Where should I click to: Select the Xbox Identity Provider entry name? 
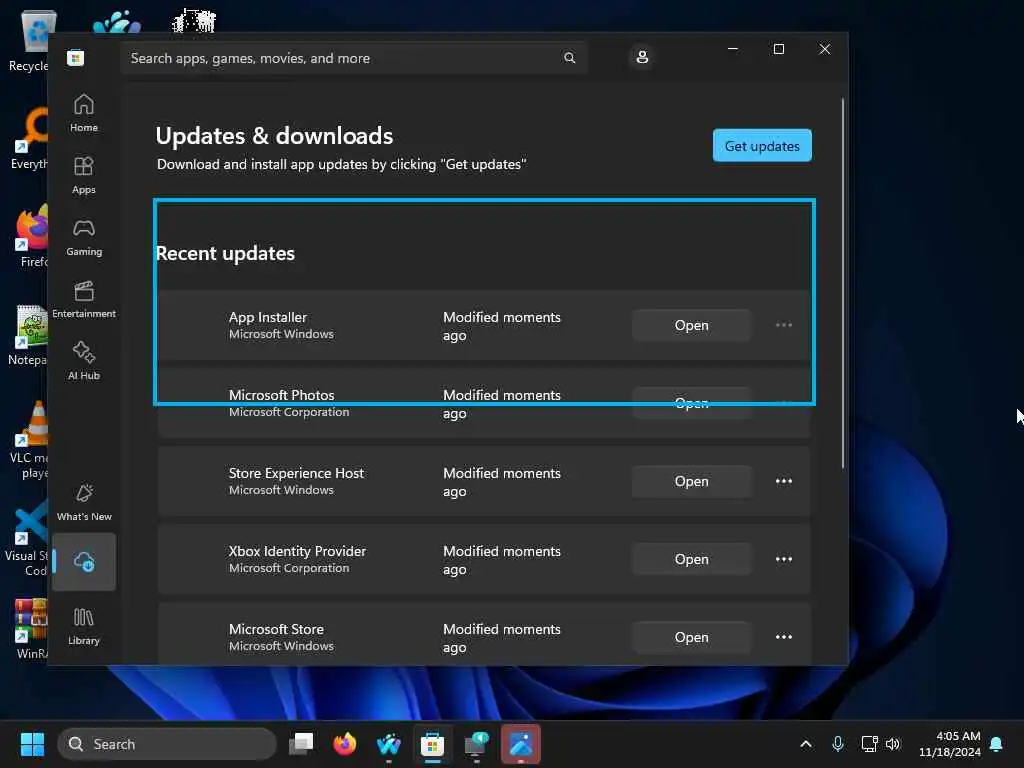click(297, 551)
